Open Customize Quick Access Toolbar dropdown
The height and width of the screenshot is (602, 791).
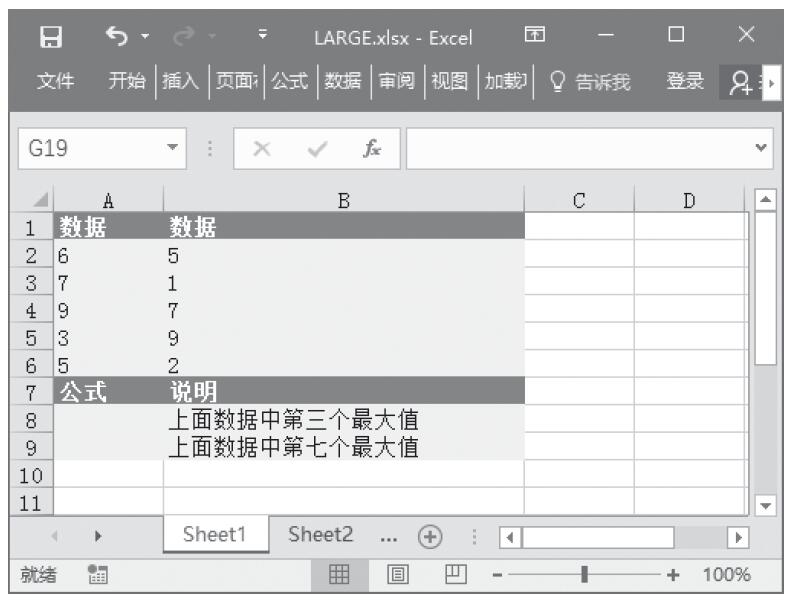coord(262,37)
